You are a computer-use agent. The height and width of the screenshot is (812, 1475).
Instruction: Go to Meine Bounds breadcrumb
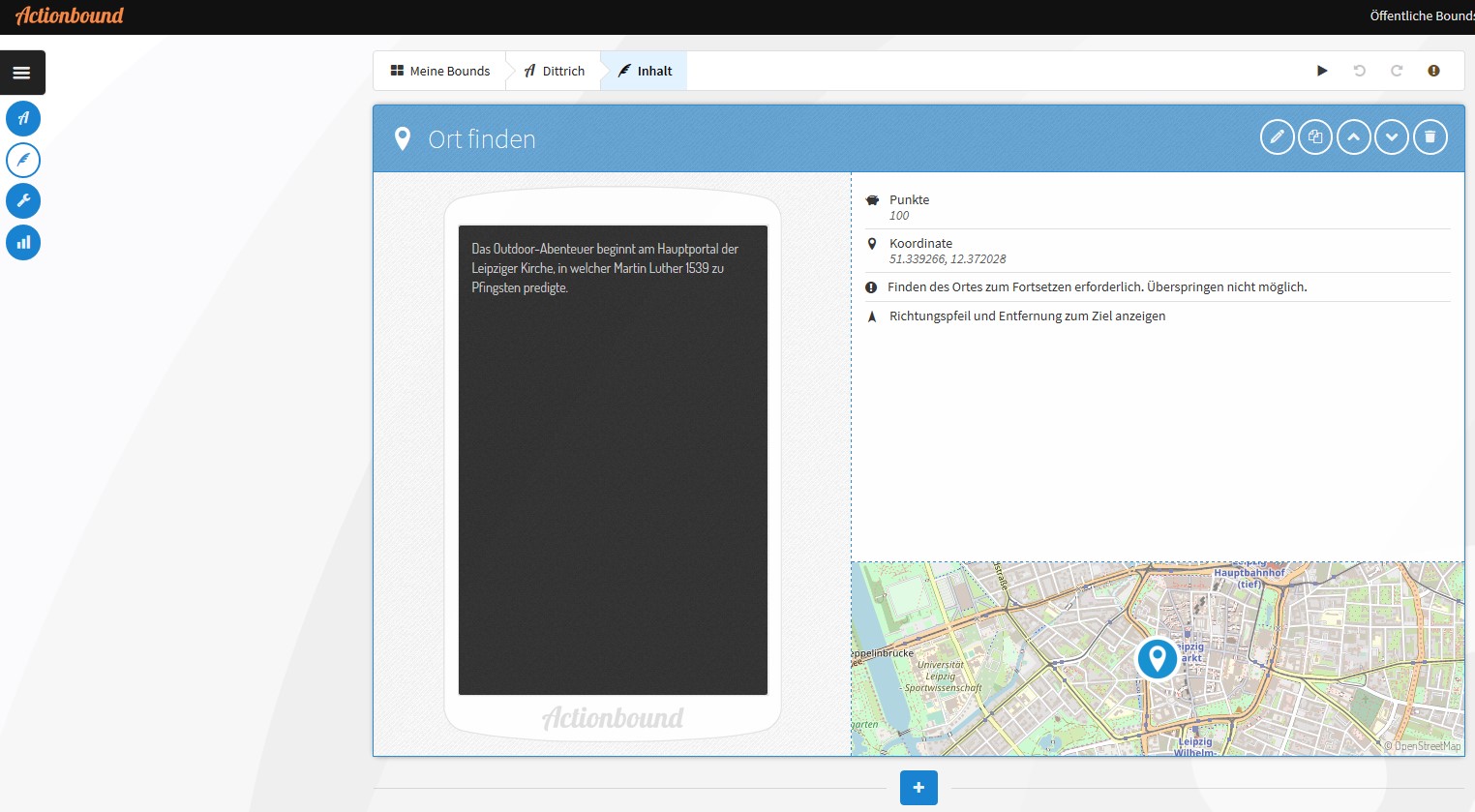440,71
